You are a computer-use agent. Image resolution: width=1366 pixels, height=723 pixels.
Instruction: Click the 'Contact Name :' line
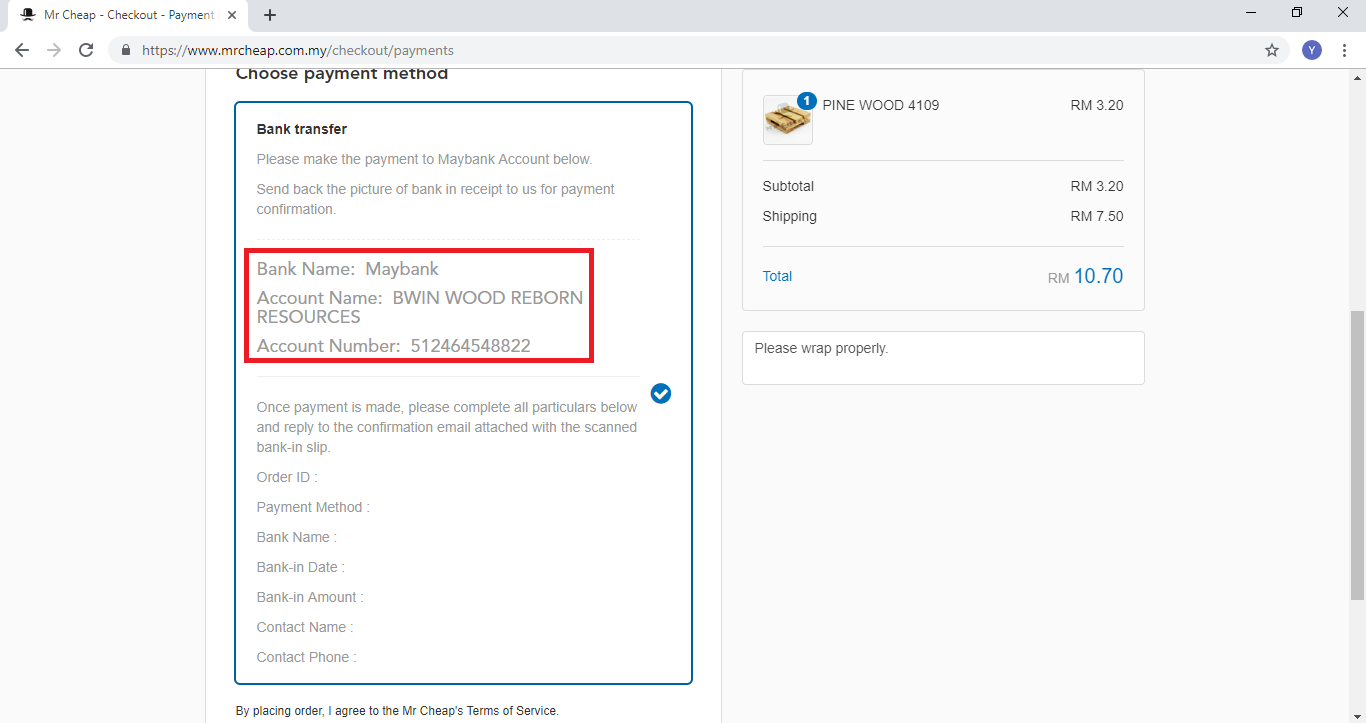pyautogui.click(x=305, y=627)
